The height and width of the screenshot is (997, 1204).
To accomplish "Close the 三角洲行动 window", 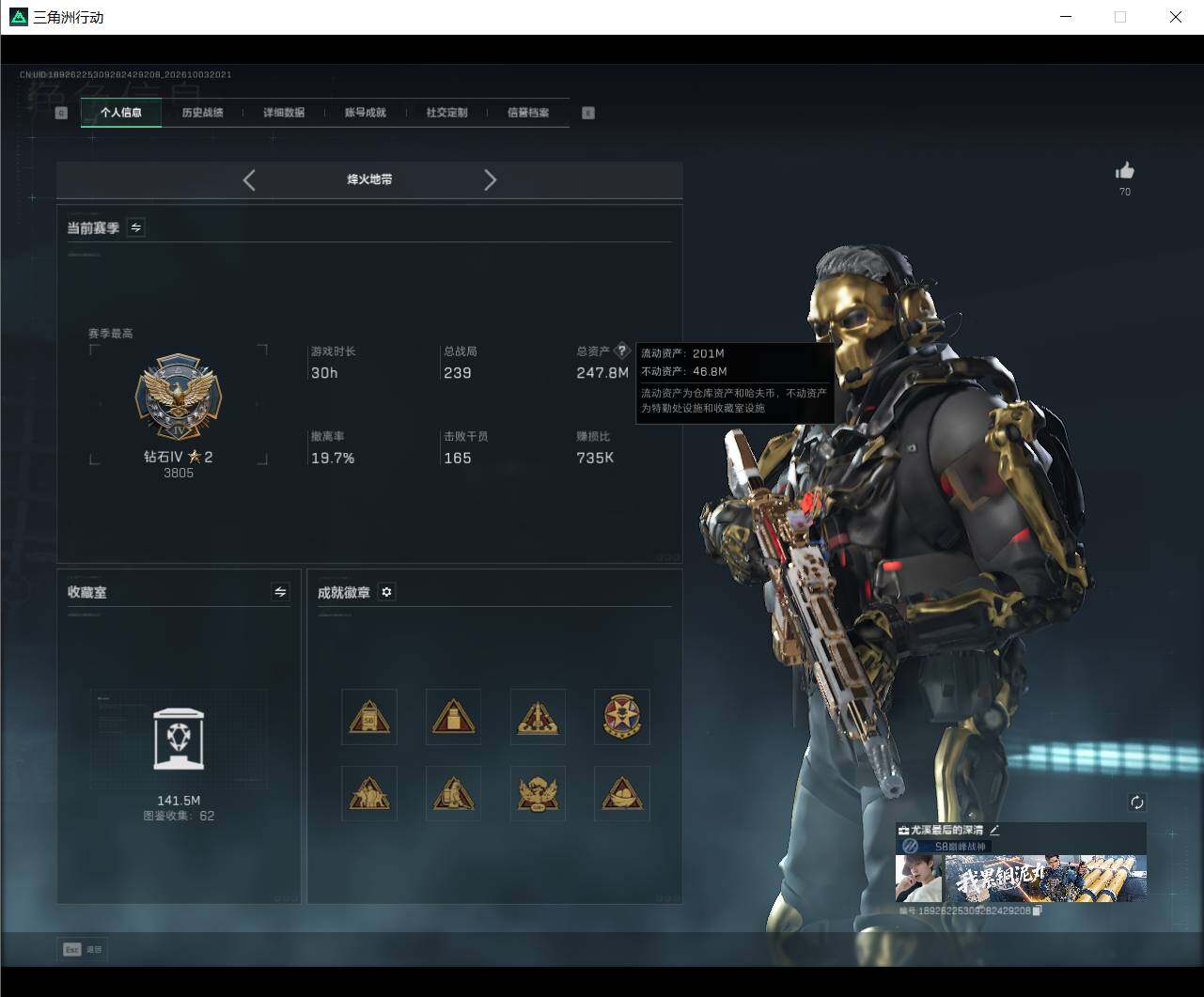I will tap(1175, 17).
